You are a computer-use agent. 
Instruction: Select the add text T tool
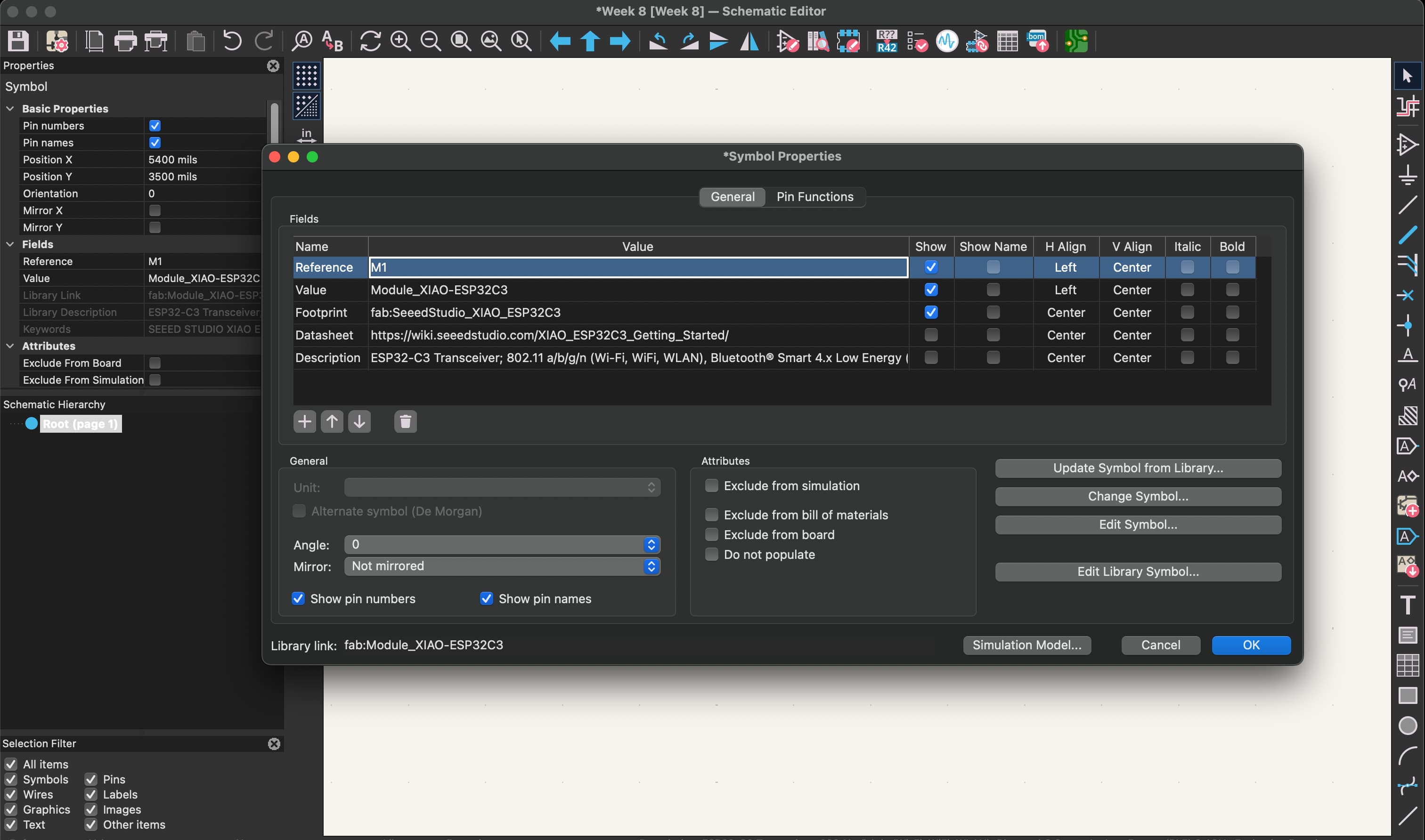1408,605
